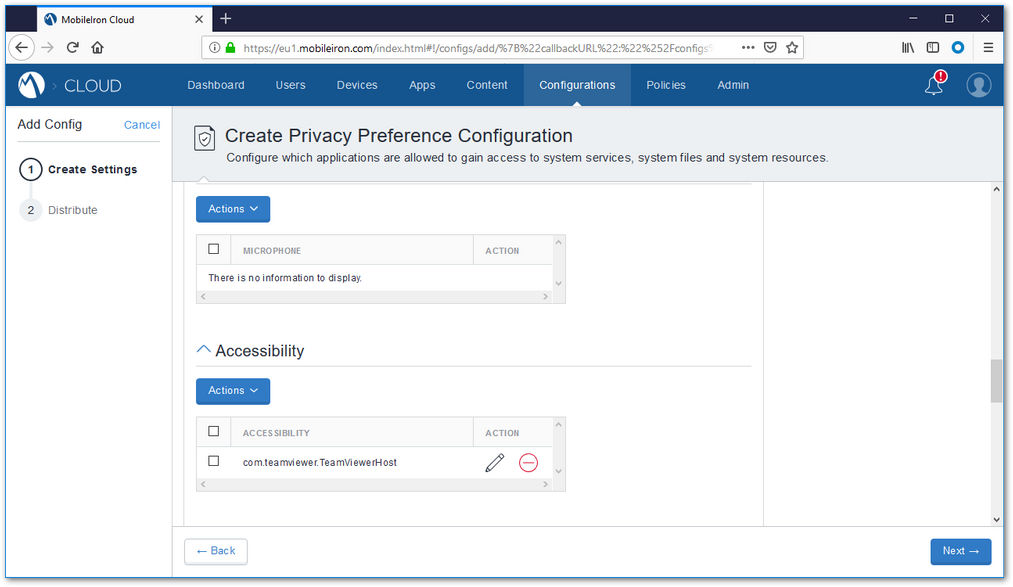The image size is (1013, 587).
Task: Click the ACCESSIBILITY column header
Action: [x=276, y=433]
